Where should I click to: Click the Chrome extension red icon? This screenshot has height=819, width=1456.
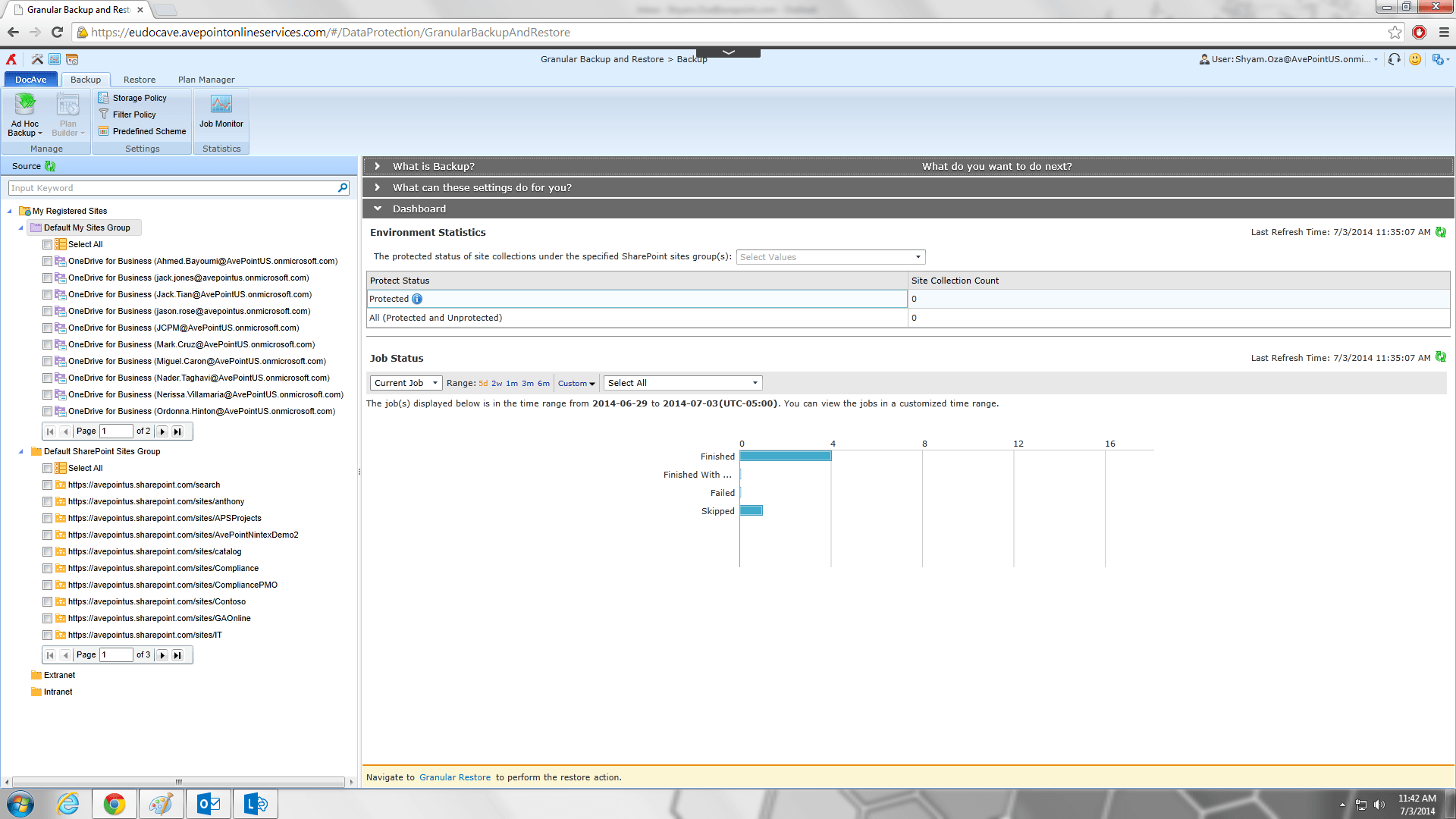pos(1419,32)
